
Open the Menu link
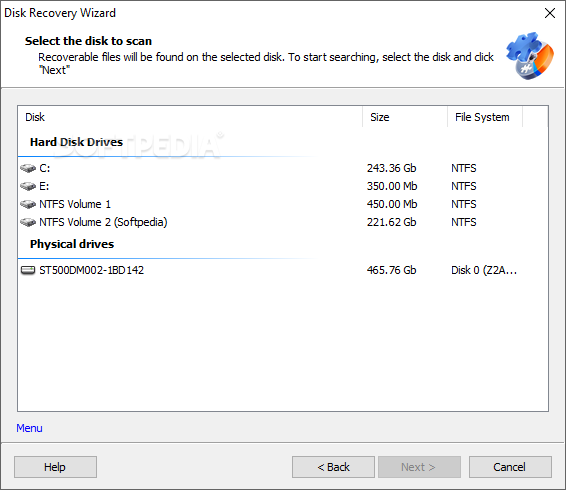pos(29,428)
